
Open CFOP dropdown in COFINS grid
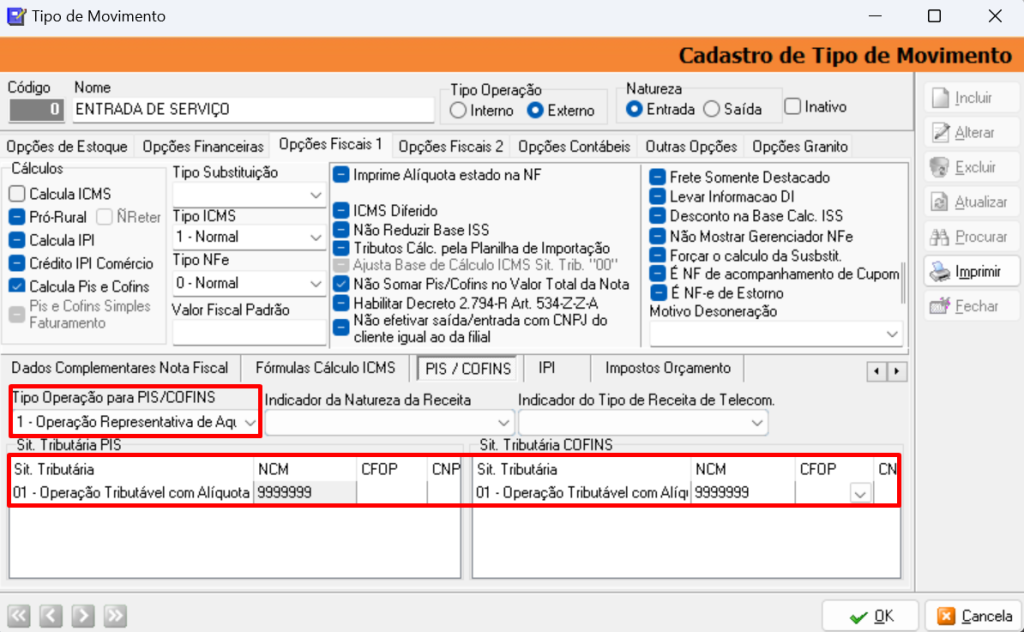860,494
